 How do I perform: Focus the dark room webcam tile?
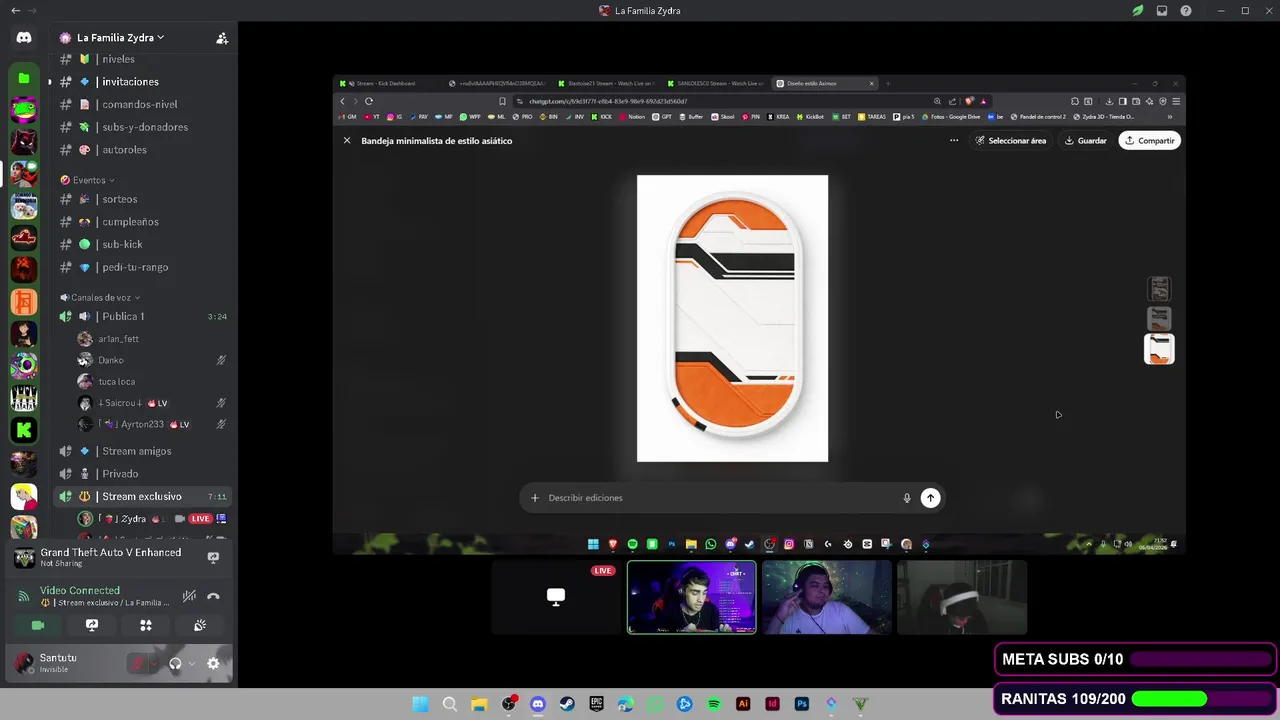point(962,597)
